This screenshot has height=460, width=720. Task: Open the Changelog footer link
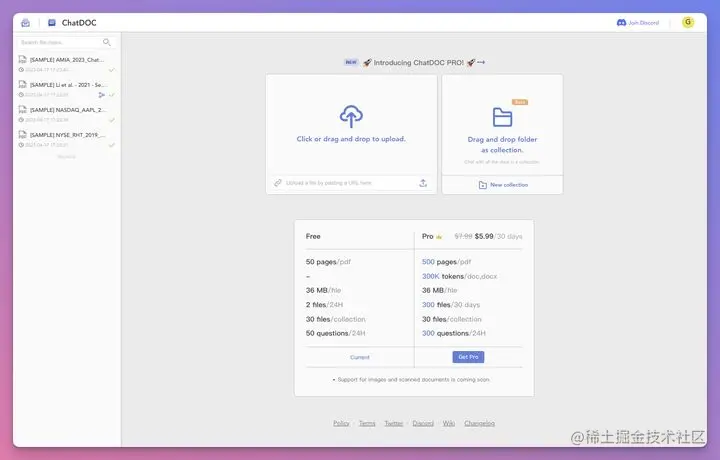click(x=479, y=423)
